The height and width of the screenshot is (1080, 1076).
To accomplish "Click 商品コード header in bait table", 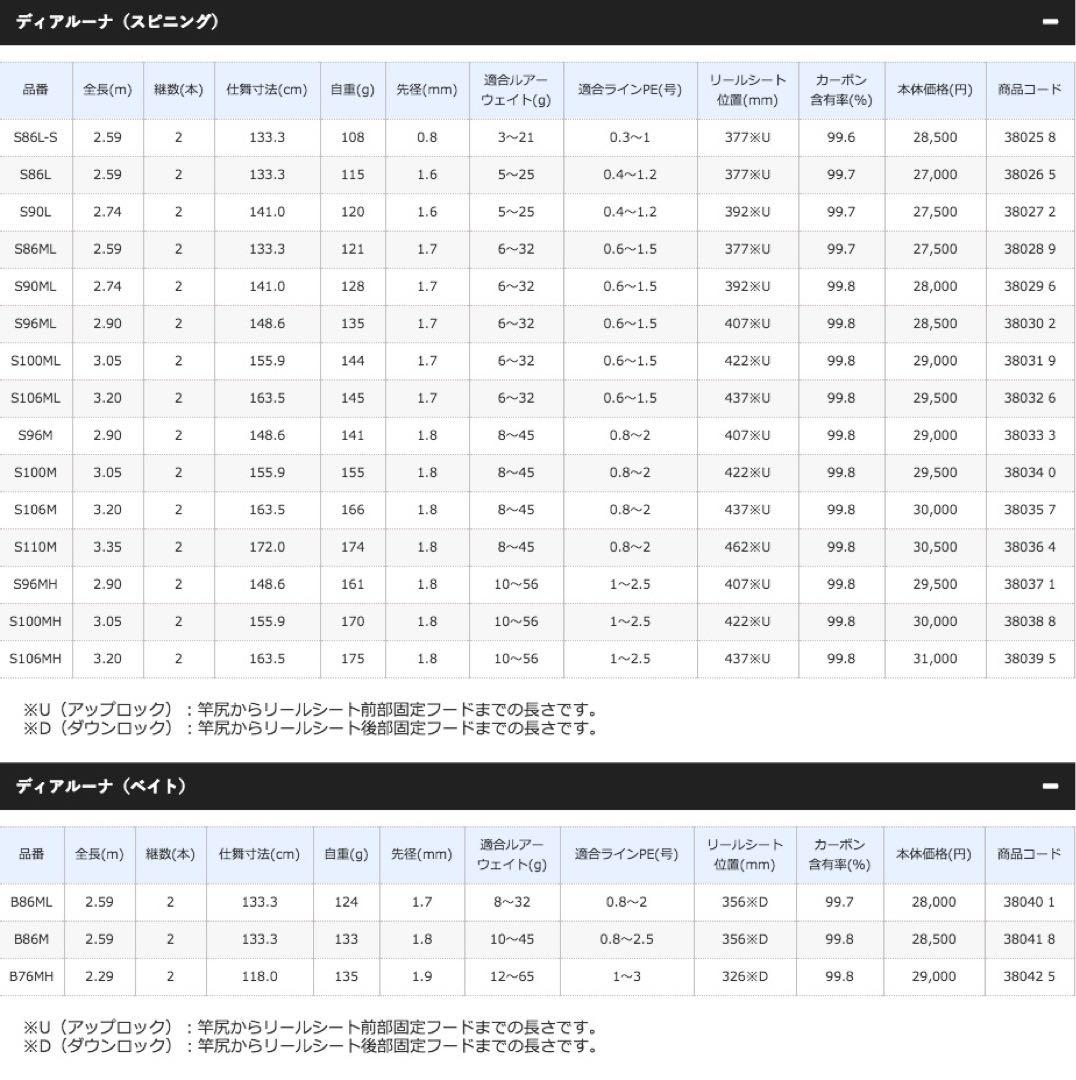I will click(x=1029, y=854).
